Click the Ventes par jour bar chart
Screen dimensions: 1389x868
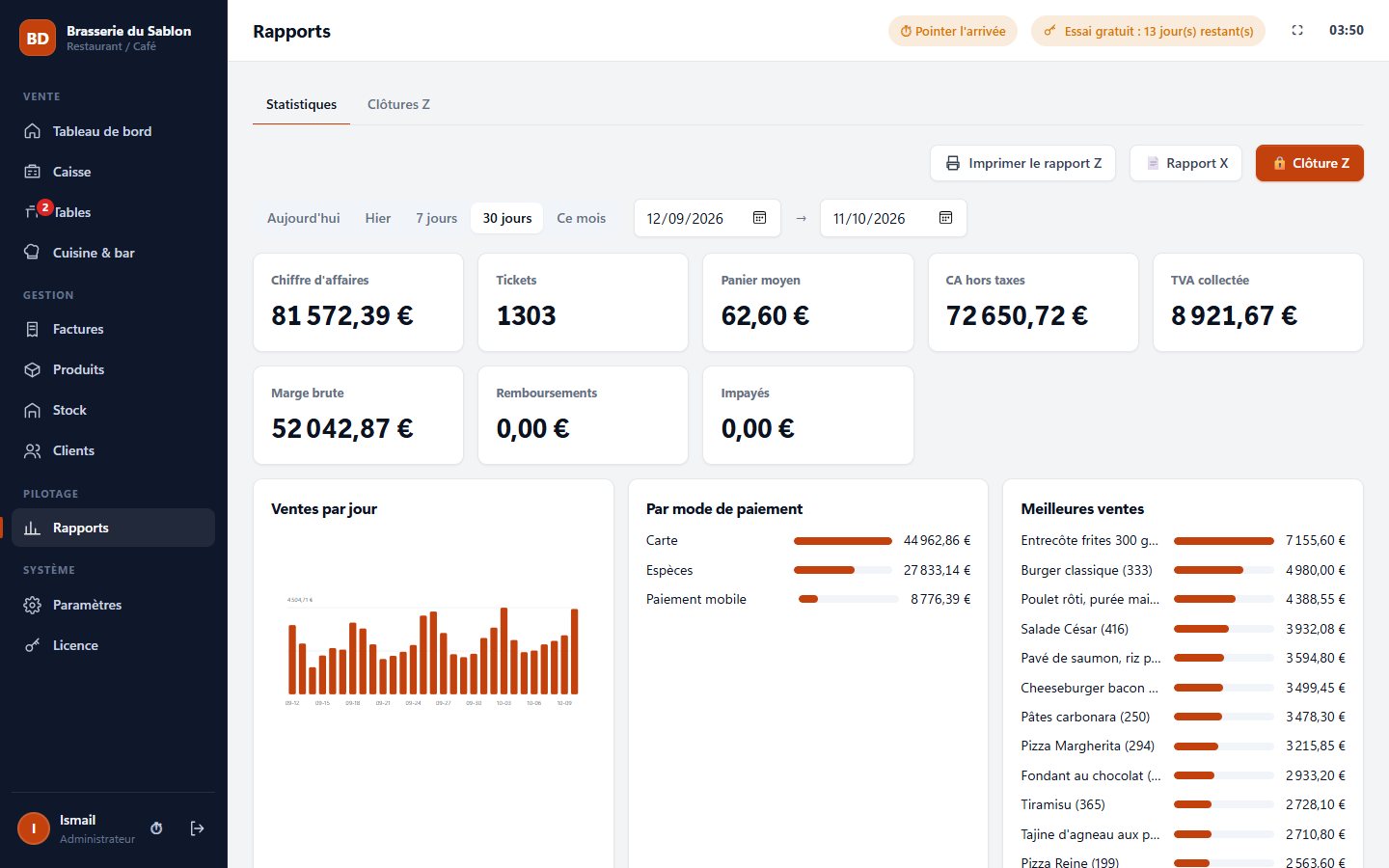tap(432, 651)
